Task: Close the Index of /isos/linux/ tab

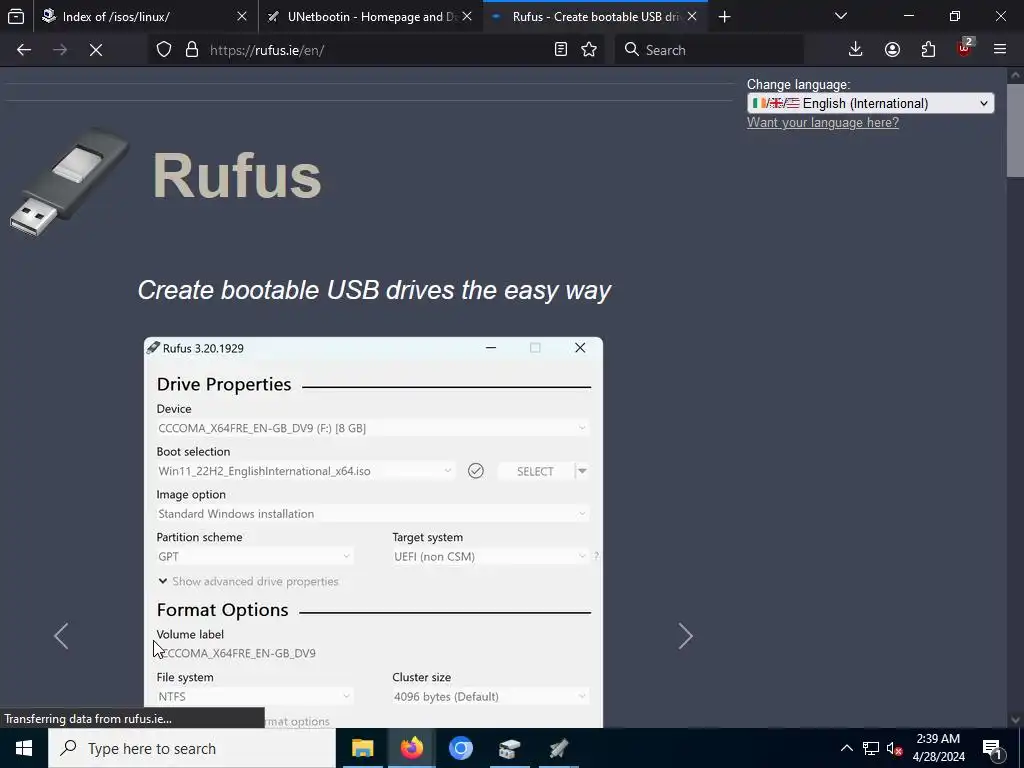Action: [242, 16]
